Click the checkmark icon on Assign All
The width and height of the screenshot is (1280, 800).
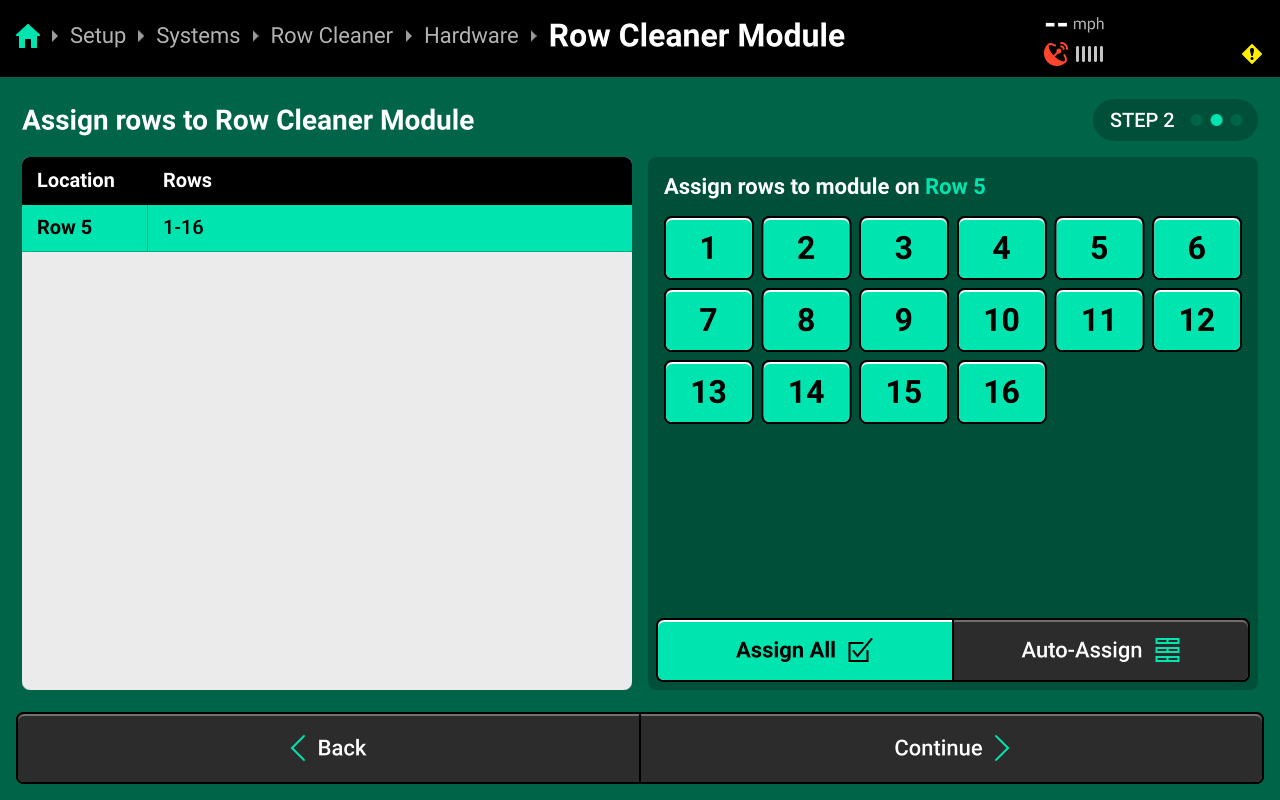861,650
